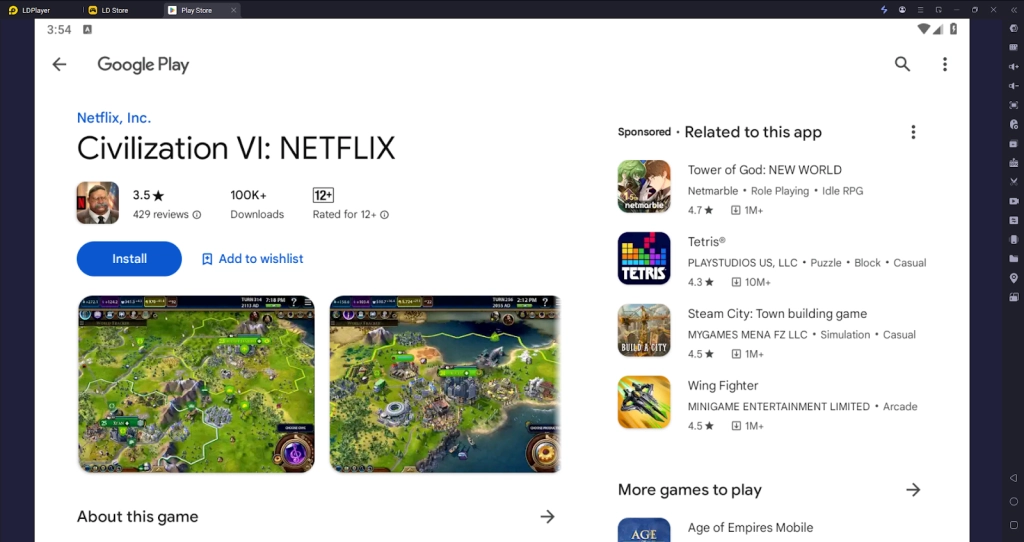Image resolution: width=1024 pixels, height=542 pixels.
Task: Open Google Play search
Action: 902,64
